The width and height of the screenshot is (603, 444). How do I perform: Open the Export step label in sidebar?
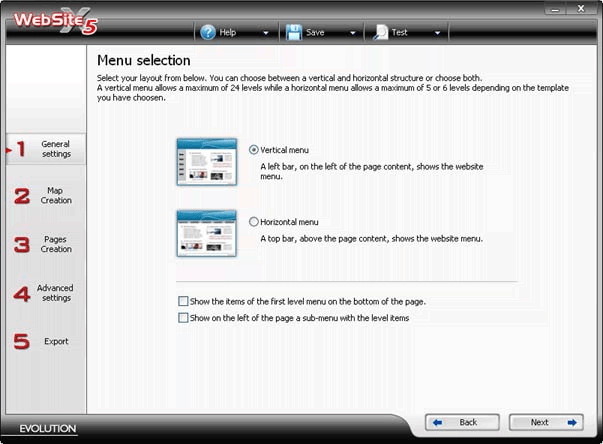point(56,341)
